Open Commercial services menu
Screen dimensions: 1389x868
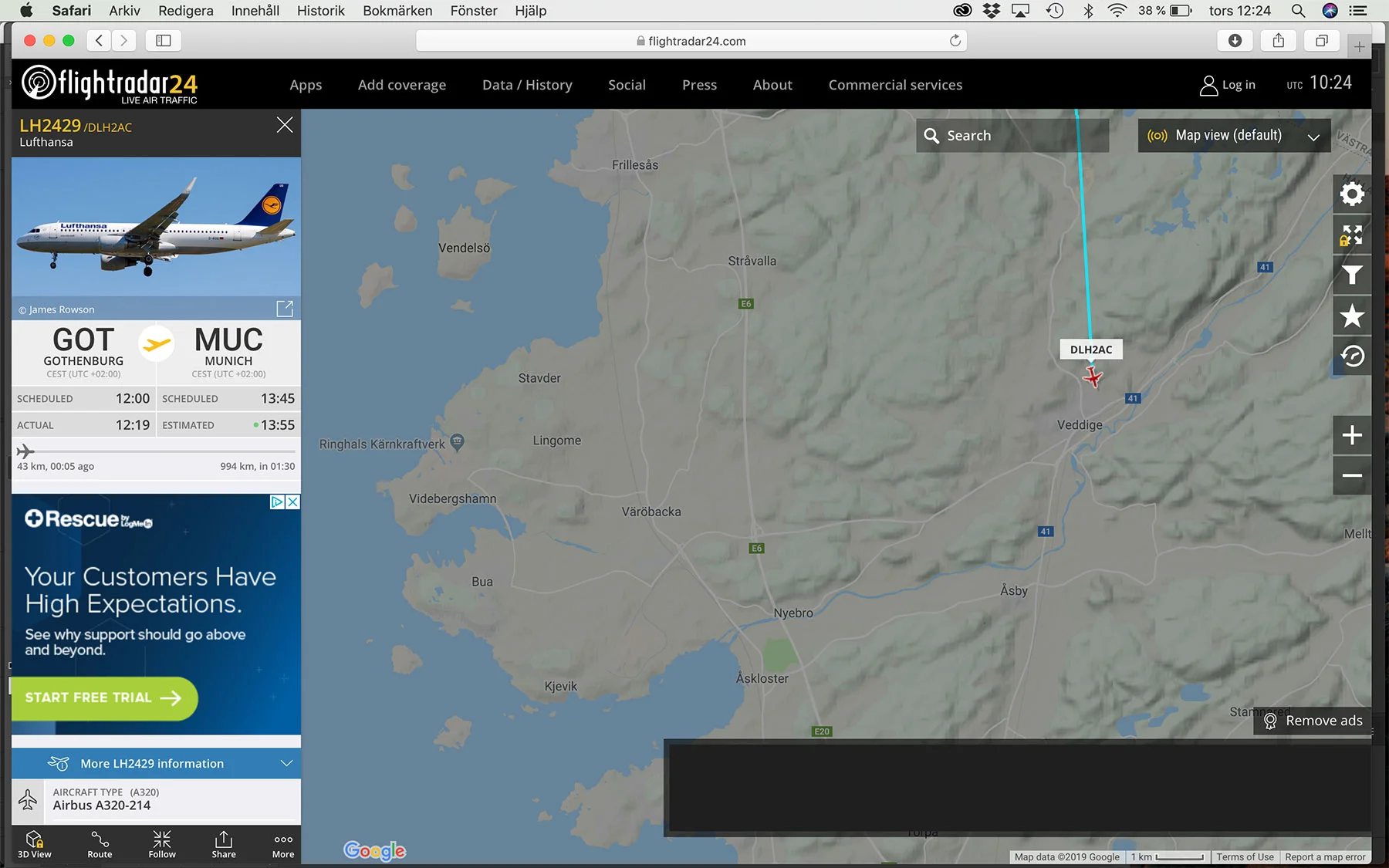click(x=895, y=85)
